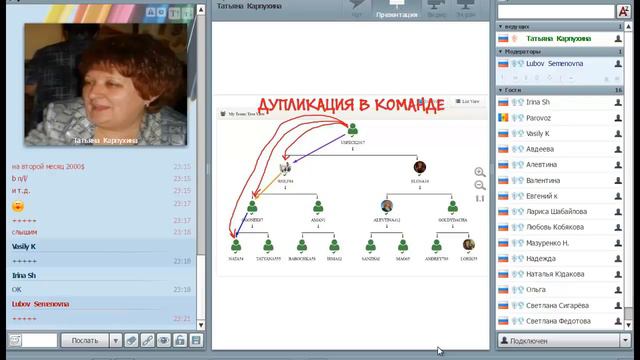
Task: Collapse the Модераторы section
Action: 501,52
